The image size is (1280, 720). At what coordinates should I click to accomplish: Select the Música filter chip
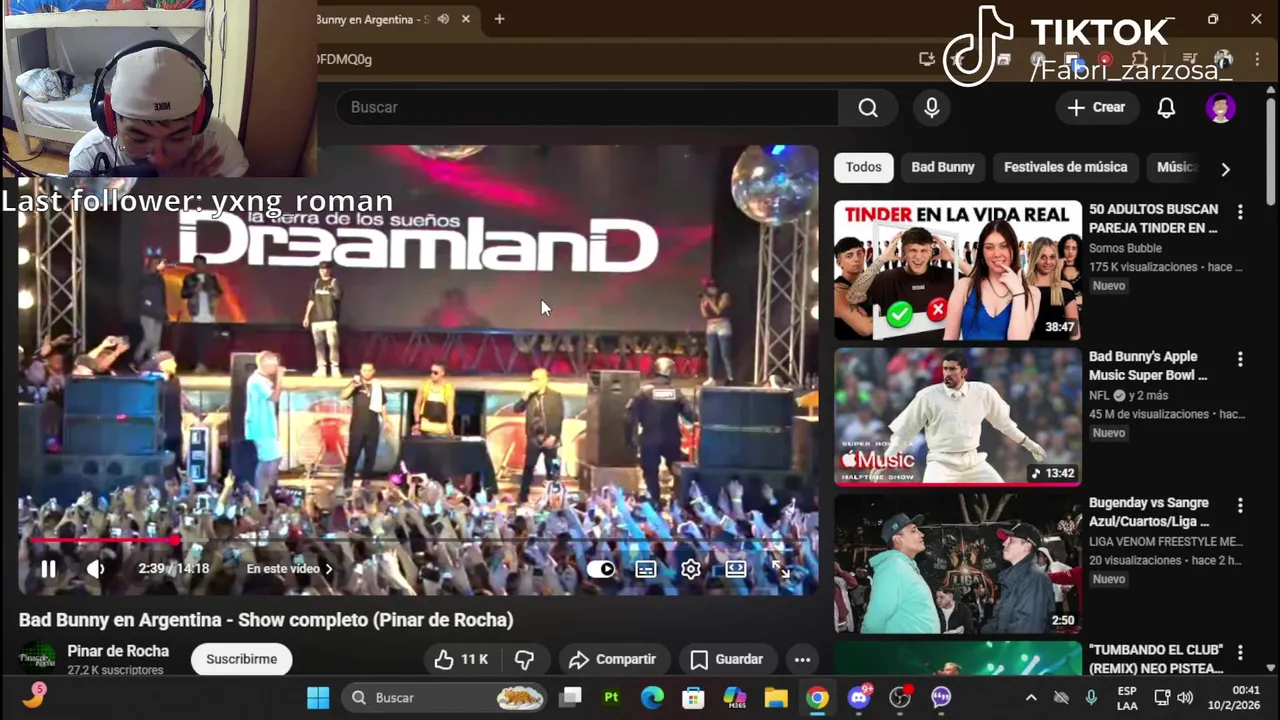(1176, 167)
